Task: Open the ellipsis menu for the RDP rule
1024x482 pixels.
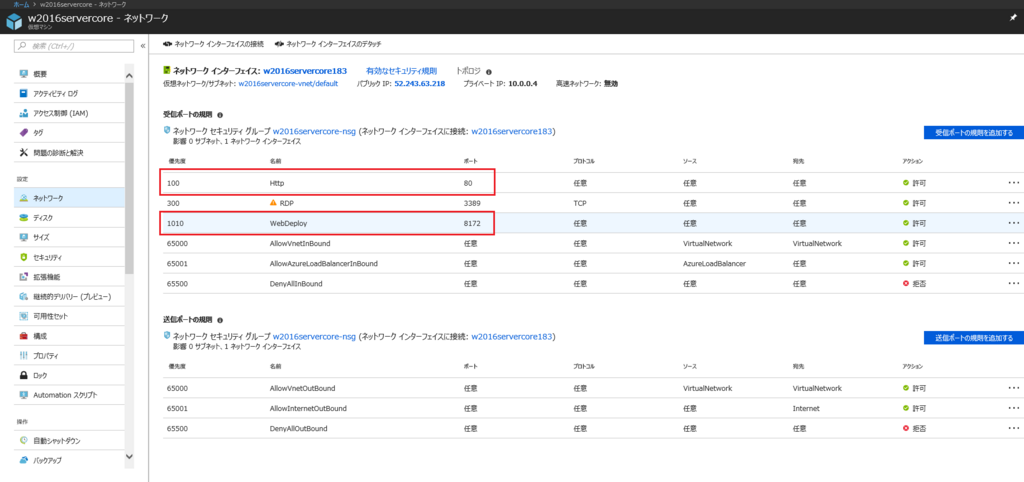Action: (x=1014, y=203)
